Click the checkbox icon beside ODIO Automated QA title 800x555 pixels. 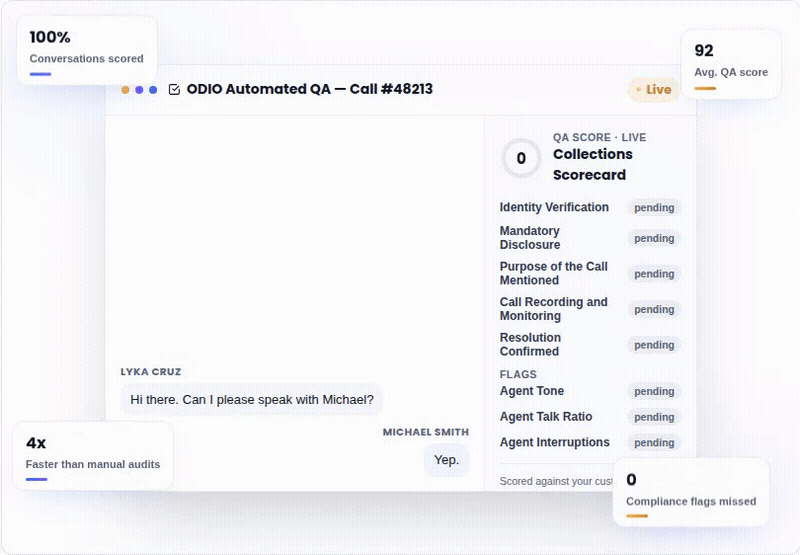pyautogui.click(x=174, y=90)
